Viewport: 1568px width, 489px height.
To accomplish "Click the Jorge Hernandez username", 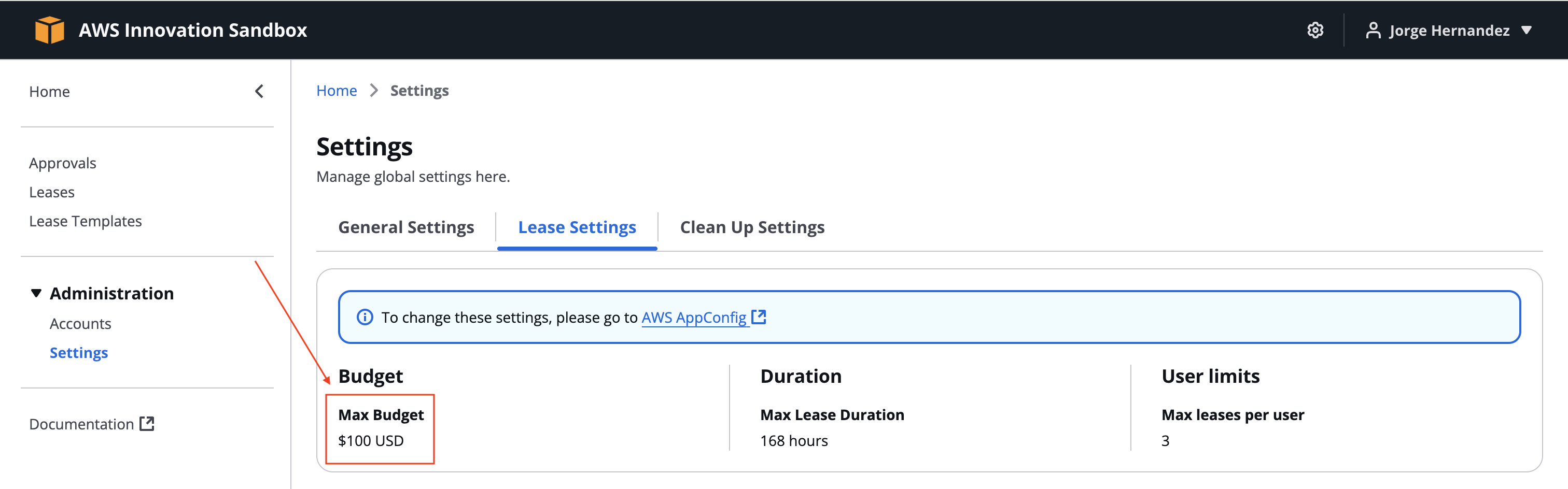I will pyautogui.click(x=1449, y=31).
